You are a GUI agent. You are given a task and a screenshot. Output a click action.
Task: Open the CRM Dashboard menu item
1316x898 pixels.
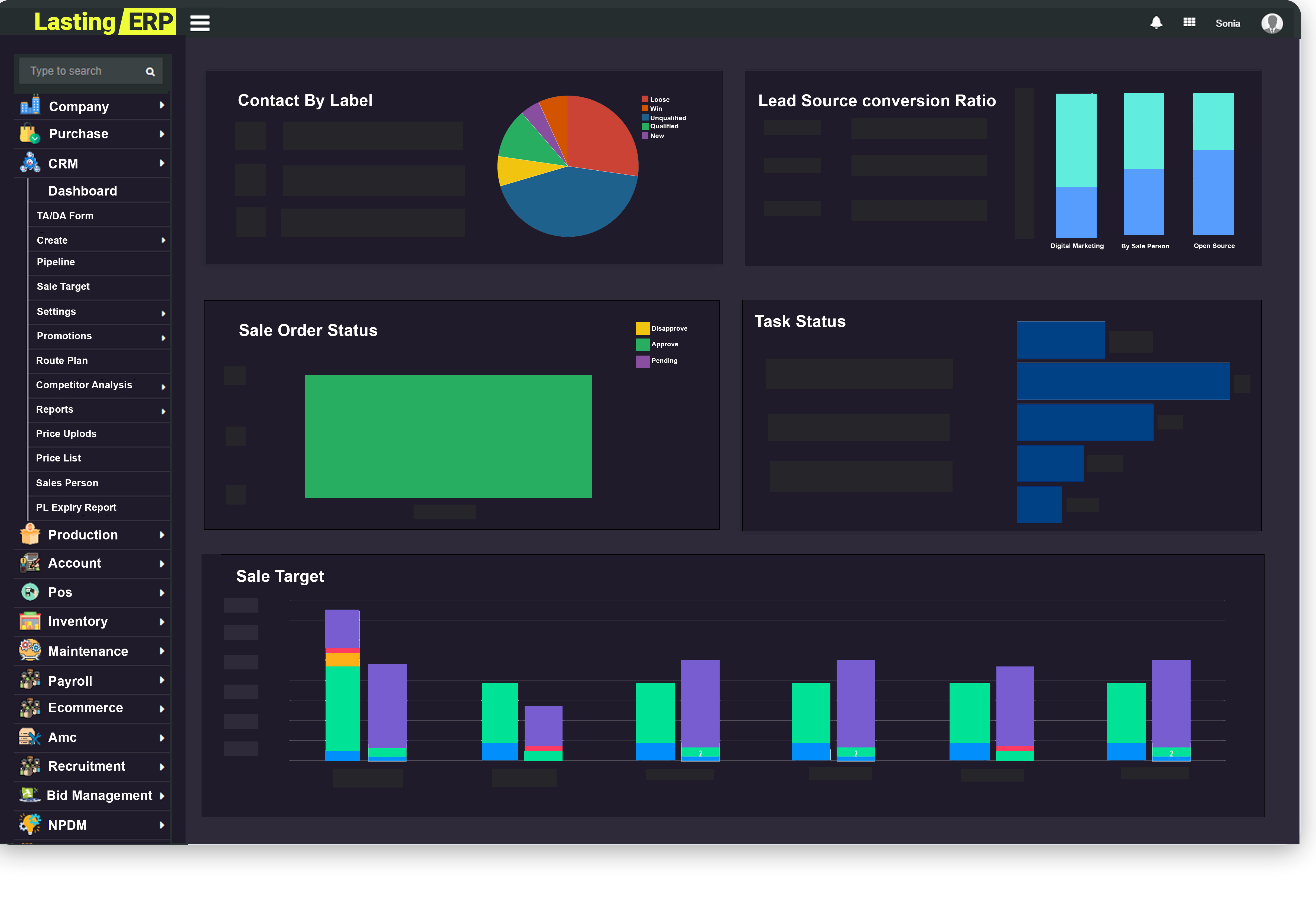[x=83, y=191]
